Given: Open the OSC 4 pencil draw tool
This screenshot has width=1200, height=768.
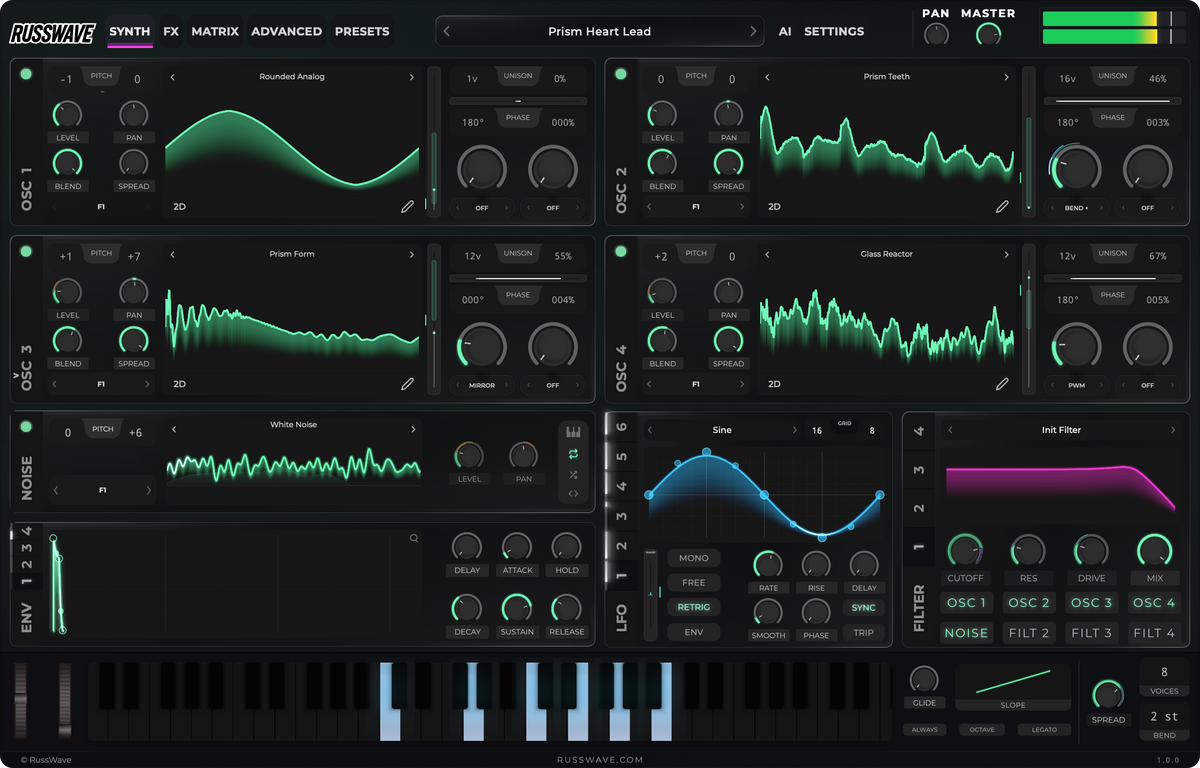Looking at the screenshot, I should pyautogui.click(x=1002, y=384).
